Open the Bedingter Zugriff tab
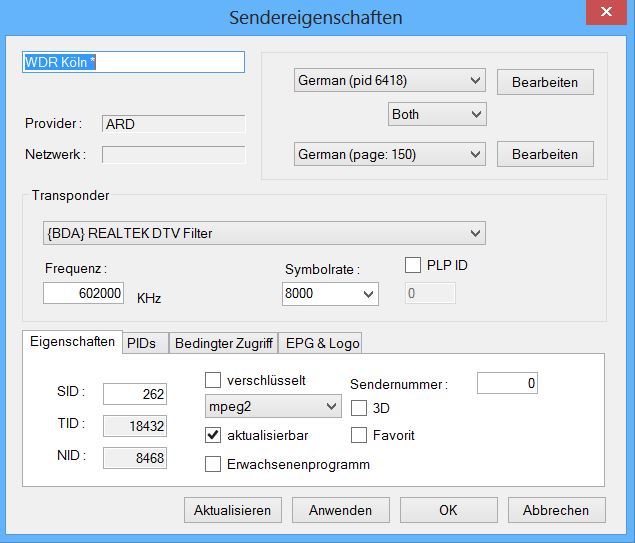Screen dimensions: 635x543 [223, 343]
